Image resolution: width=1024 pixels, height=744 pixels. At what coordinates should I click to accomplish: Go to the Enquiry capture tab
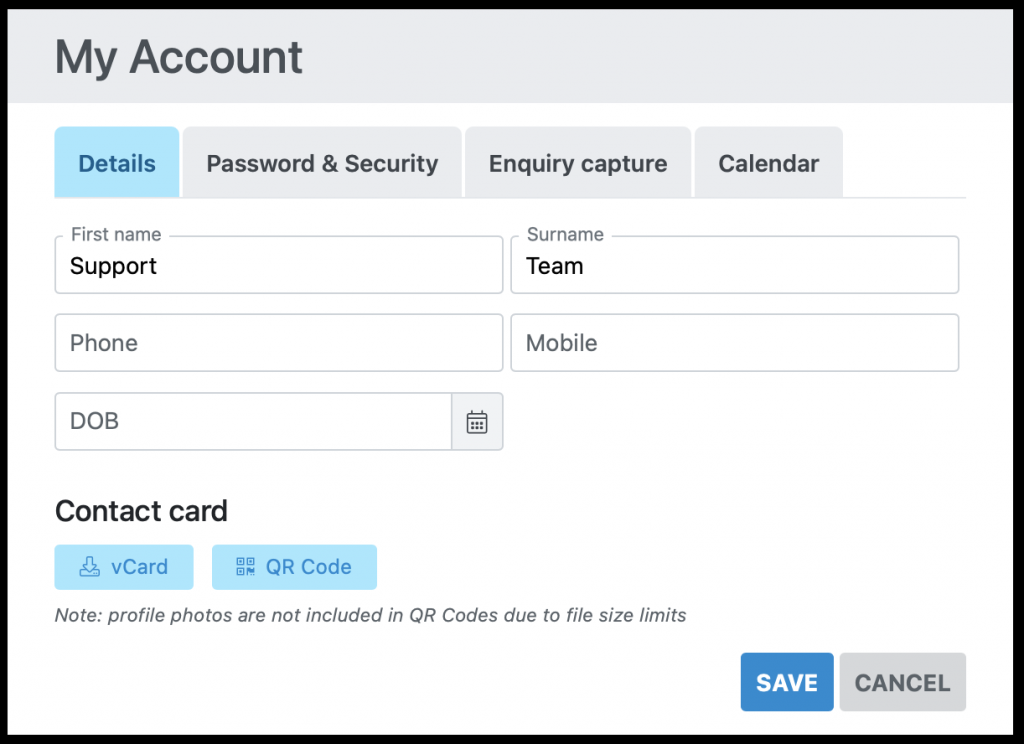click(578, 163)
